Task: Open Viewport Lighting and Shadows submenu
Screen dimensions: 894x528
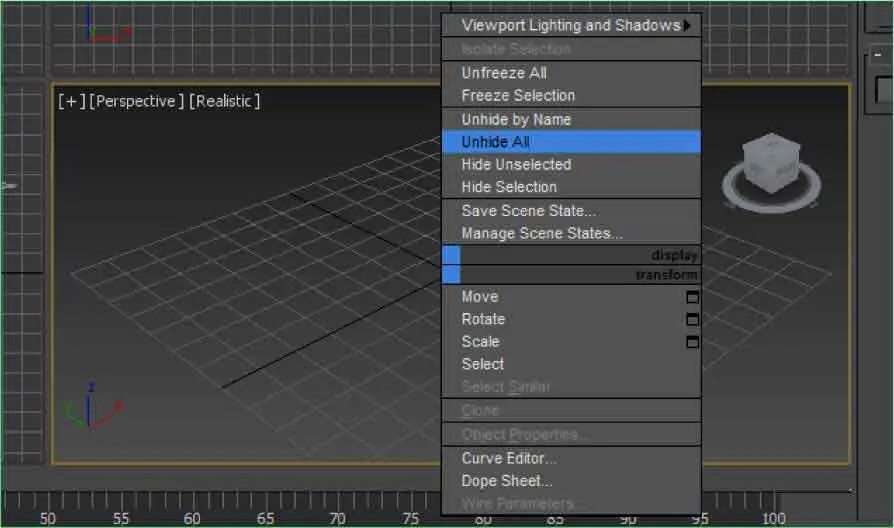Action: coord(571,25)
